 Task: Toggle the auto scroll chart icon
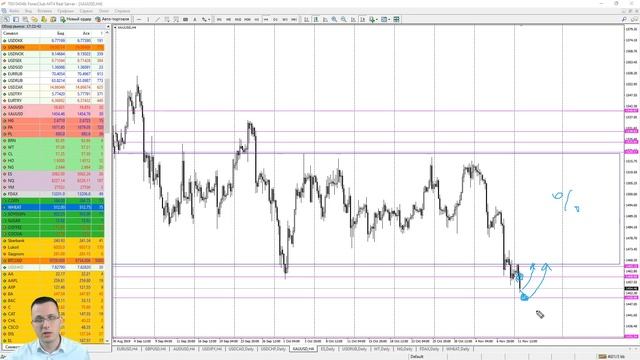[353, 19]
